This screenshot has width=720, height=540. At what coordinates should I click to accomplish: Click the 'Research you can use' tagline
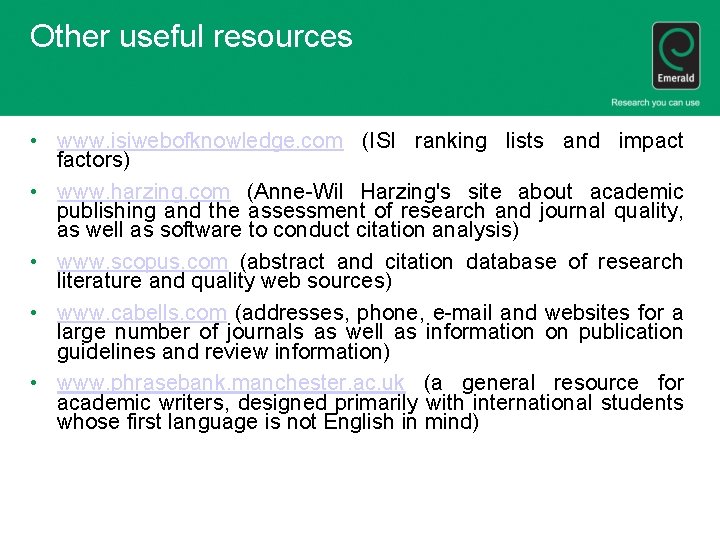[655, 102]
